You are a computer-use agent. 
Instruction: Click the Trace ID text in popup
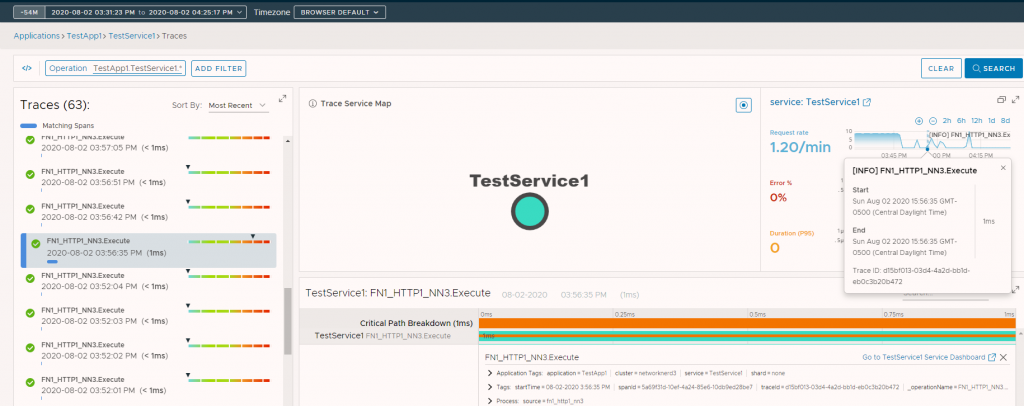point(910,275)
